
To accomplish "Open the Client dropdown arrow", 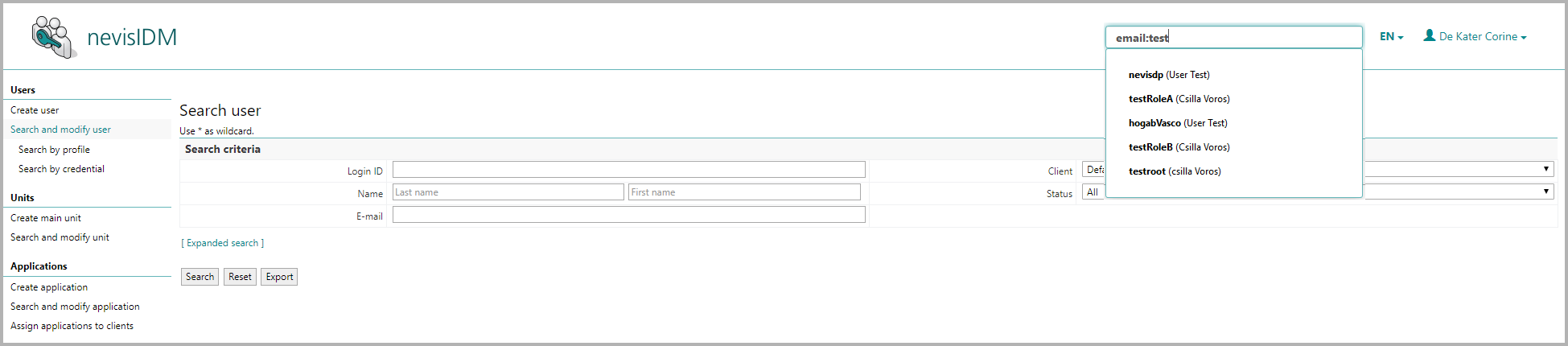I will tap(1545, 169).
